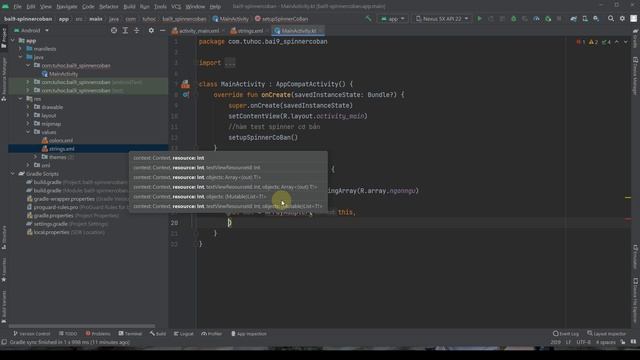Click the gutter icon beside class MainActivity
The image size is (640, 360).
pos(186,84)
